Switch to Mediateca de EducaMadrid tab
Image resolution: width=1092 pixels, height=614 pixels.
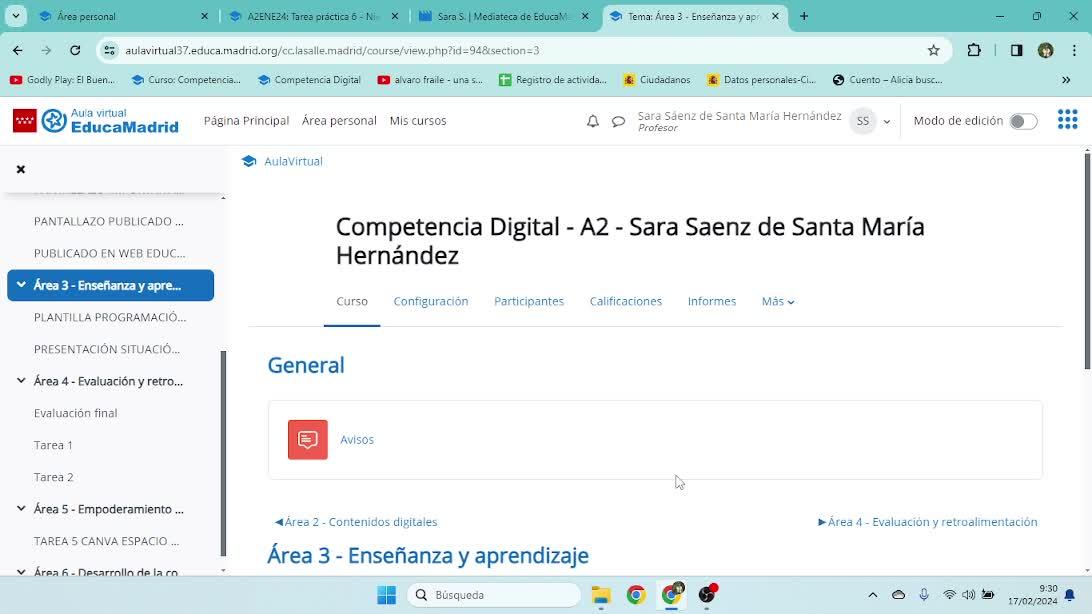[504, 16]
